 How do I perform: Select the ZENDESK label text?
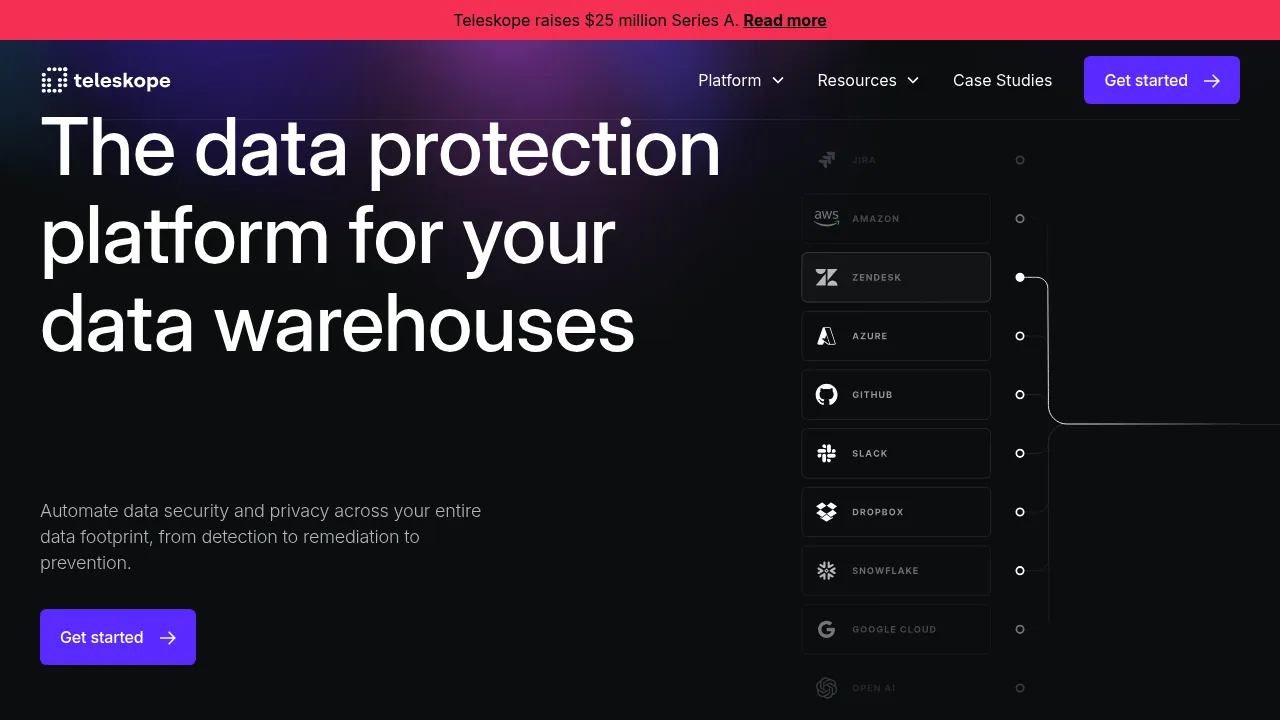[x=877, y=278]
